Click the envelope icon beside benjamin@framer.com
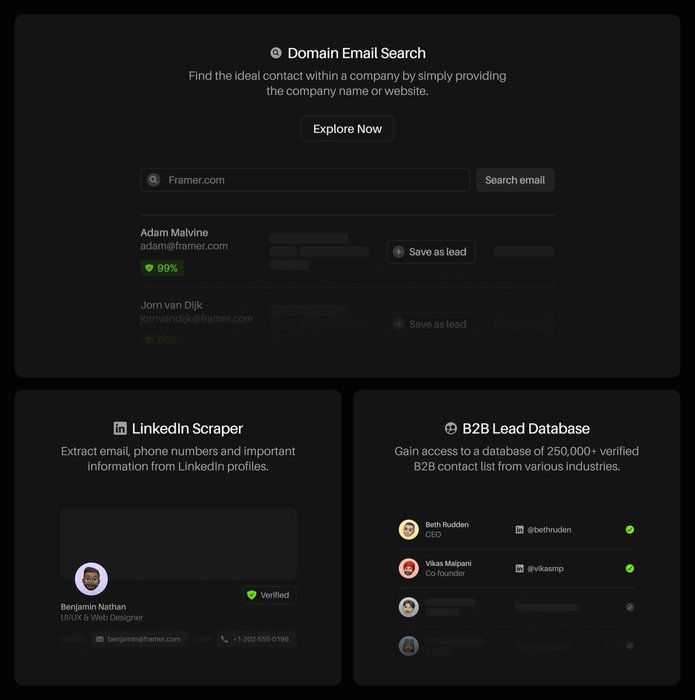 pyautogui.click(x=99, y=639)
